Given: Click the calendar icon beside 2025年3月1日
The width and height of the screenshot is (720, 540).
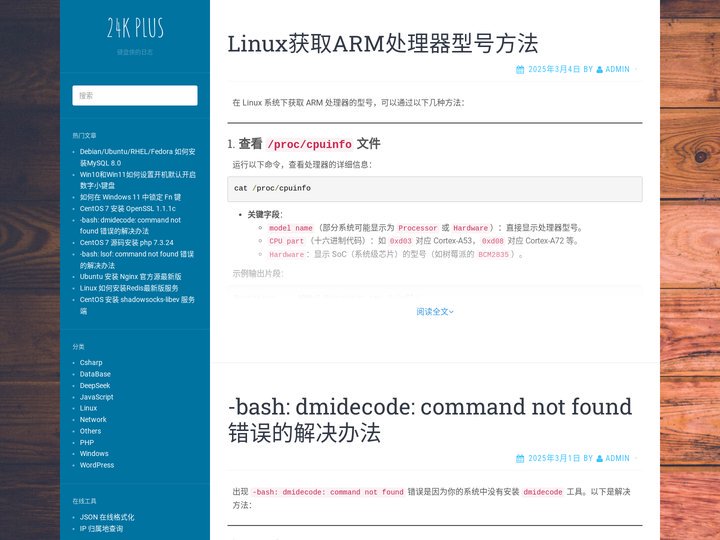Looking at the screenshot, I should (x=520, y=458).
